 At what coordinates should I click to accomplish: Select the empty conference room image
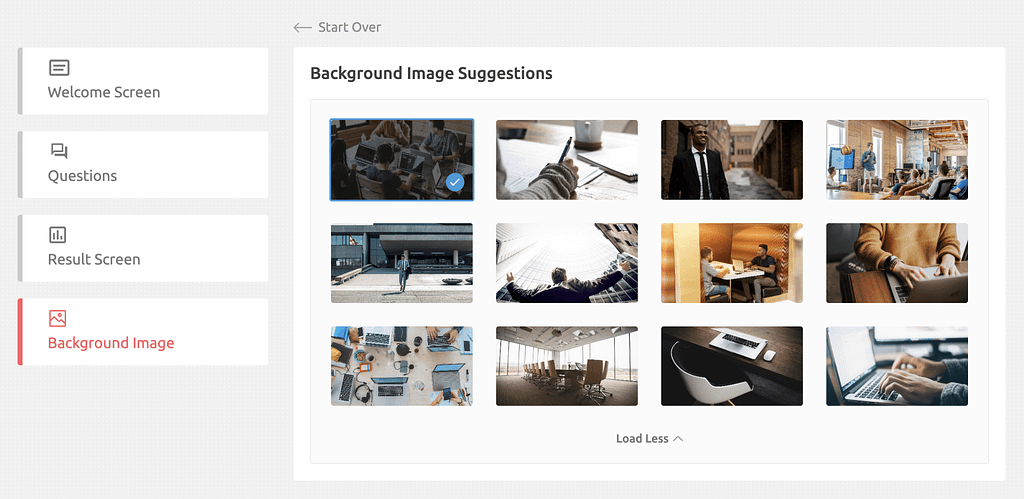(x=566, y=366)
